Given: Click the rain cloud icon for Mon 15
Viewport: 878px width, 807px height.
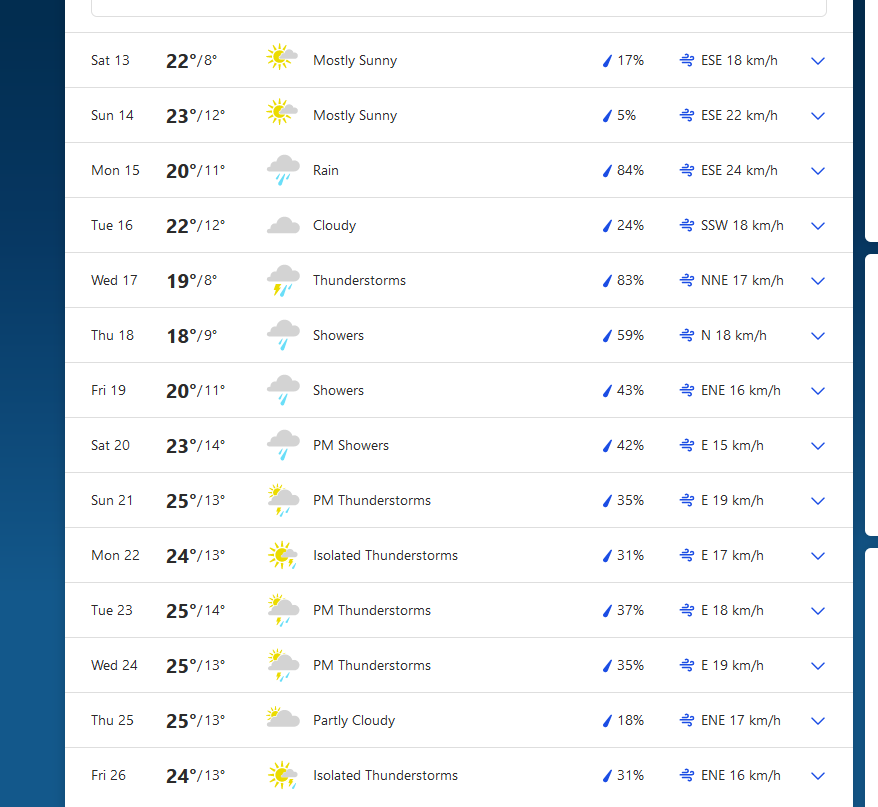Looking at the screenshot, I should [x=283, y=170].
